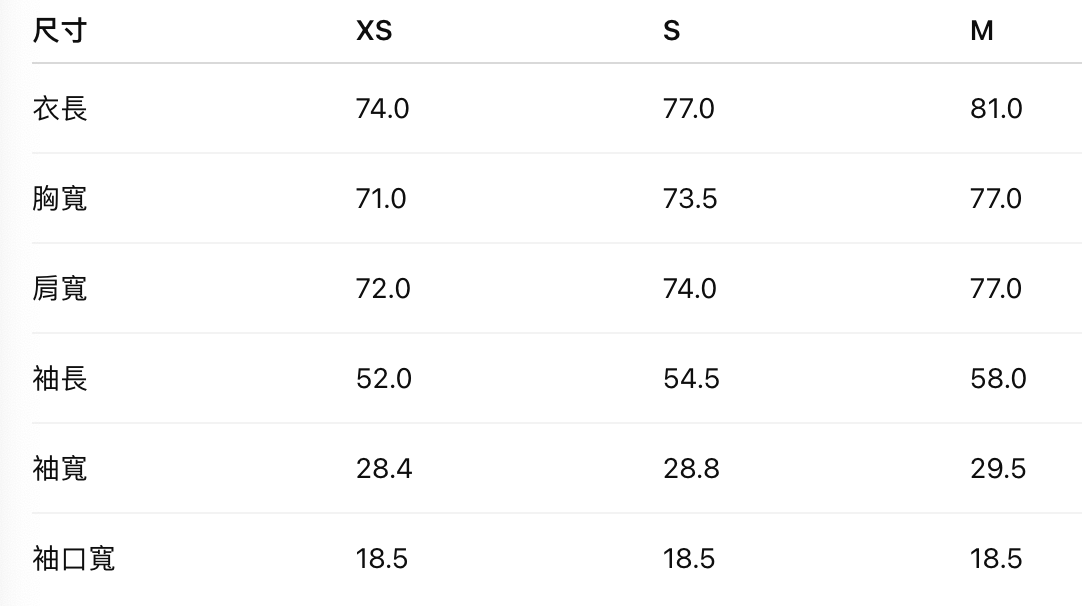Select the M size column header
This screenshot has height=606, width=1082.
tap(981, 31)
